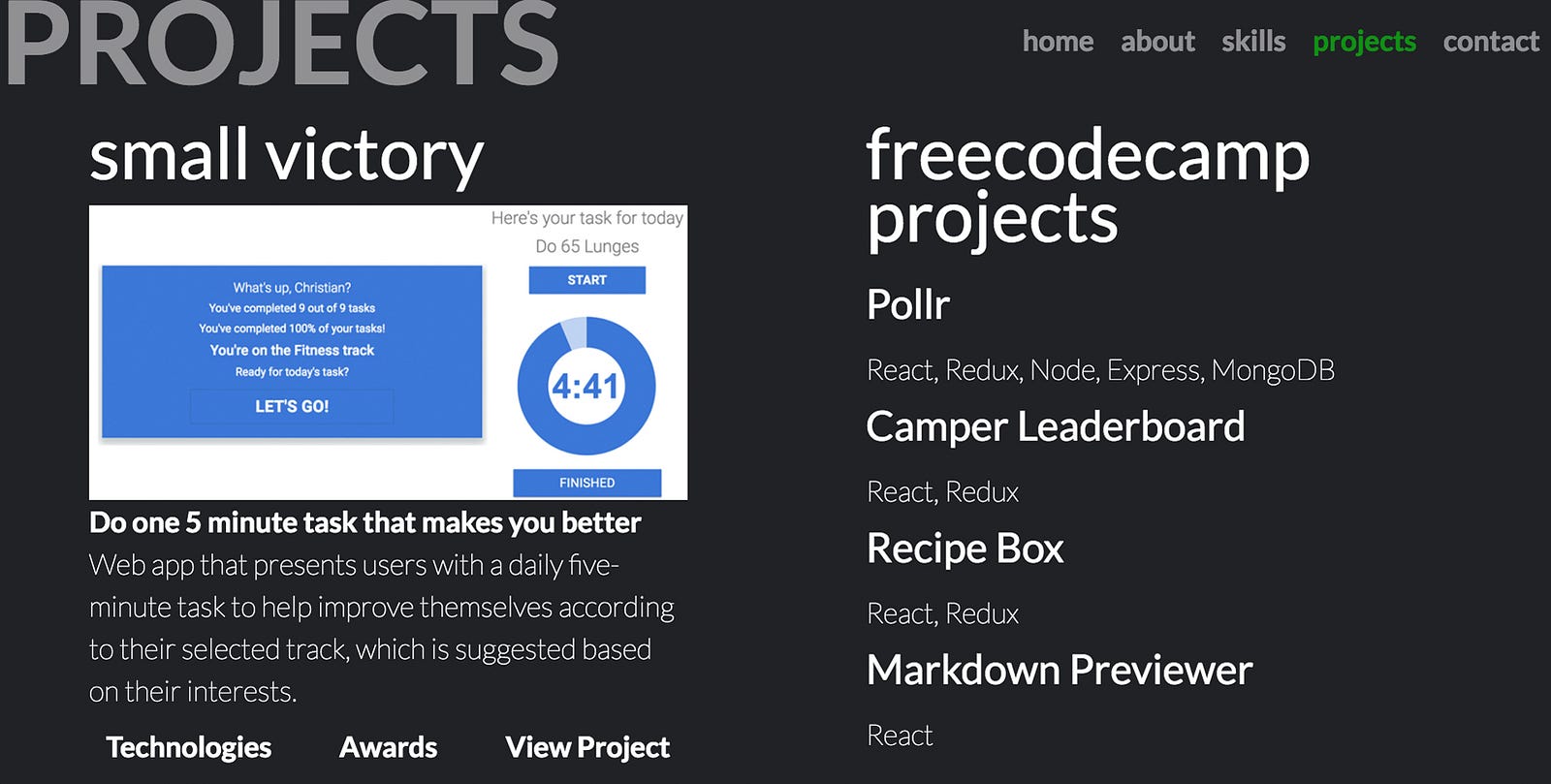This screenshot has height=784, width=1551.
Task: Click the LET'S GO! button
Action: click(292, 407)
